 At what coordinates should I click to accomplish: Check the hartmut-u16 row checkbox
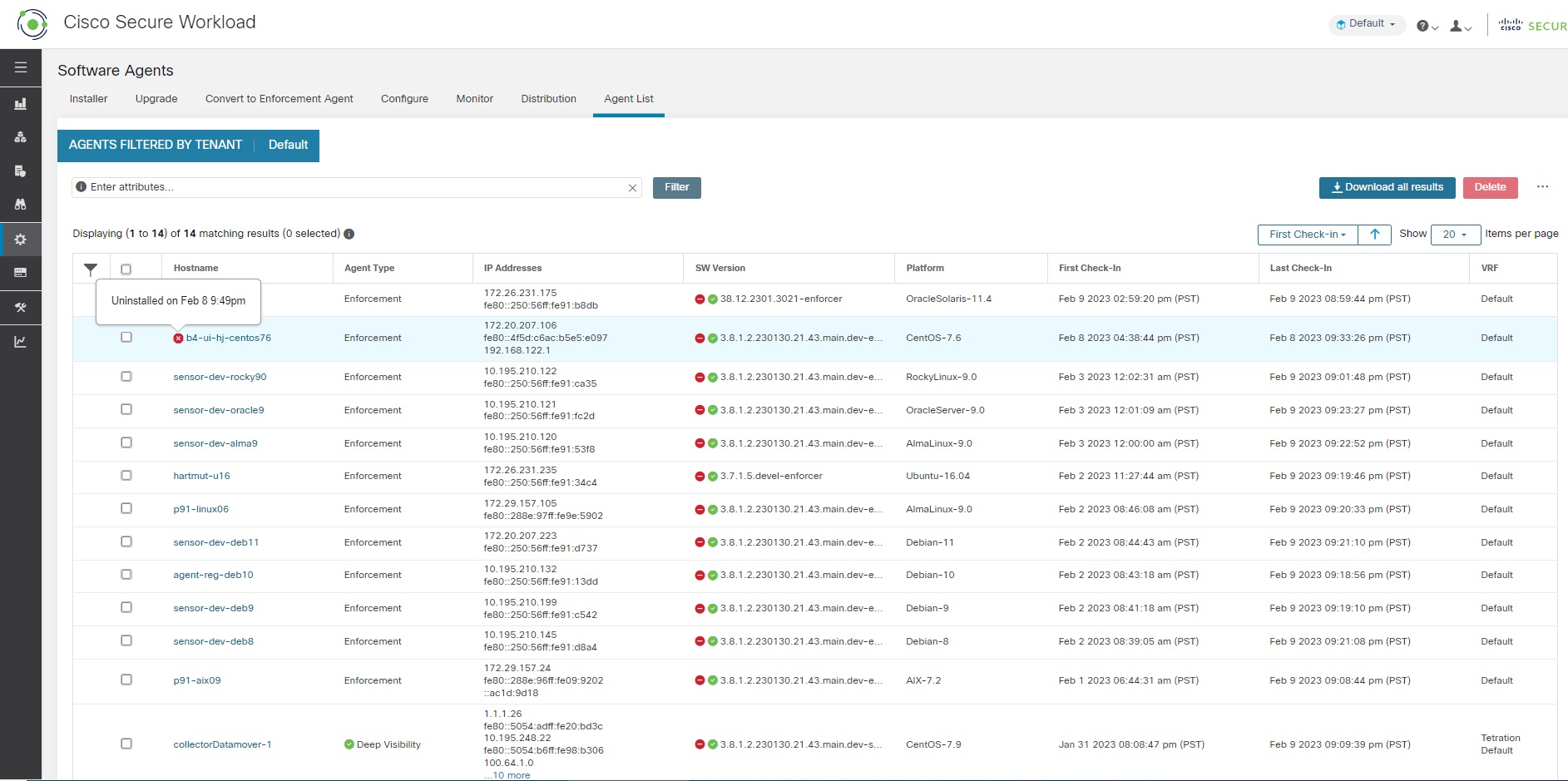tap(126, 476)
